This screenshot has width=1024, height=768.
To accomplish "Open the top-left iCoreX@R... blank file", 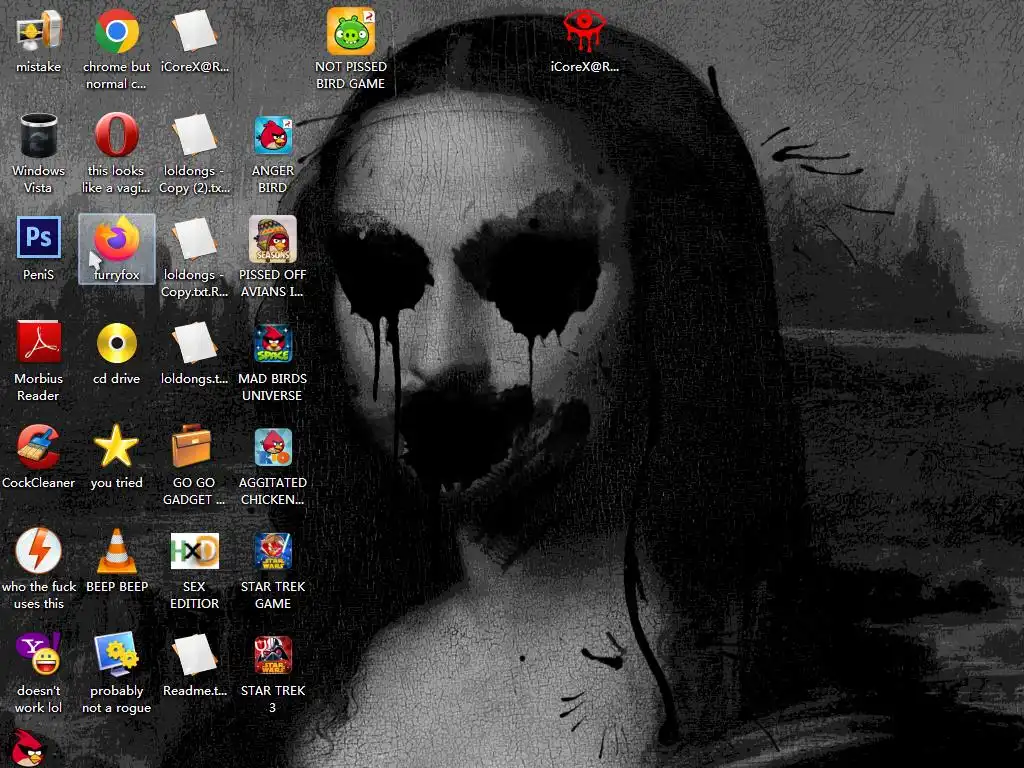I will (195, 31).
